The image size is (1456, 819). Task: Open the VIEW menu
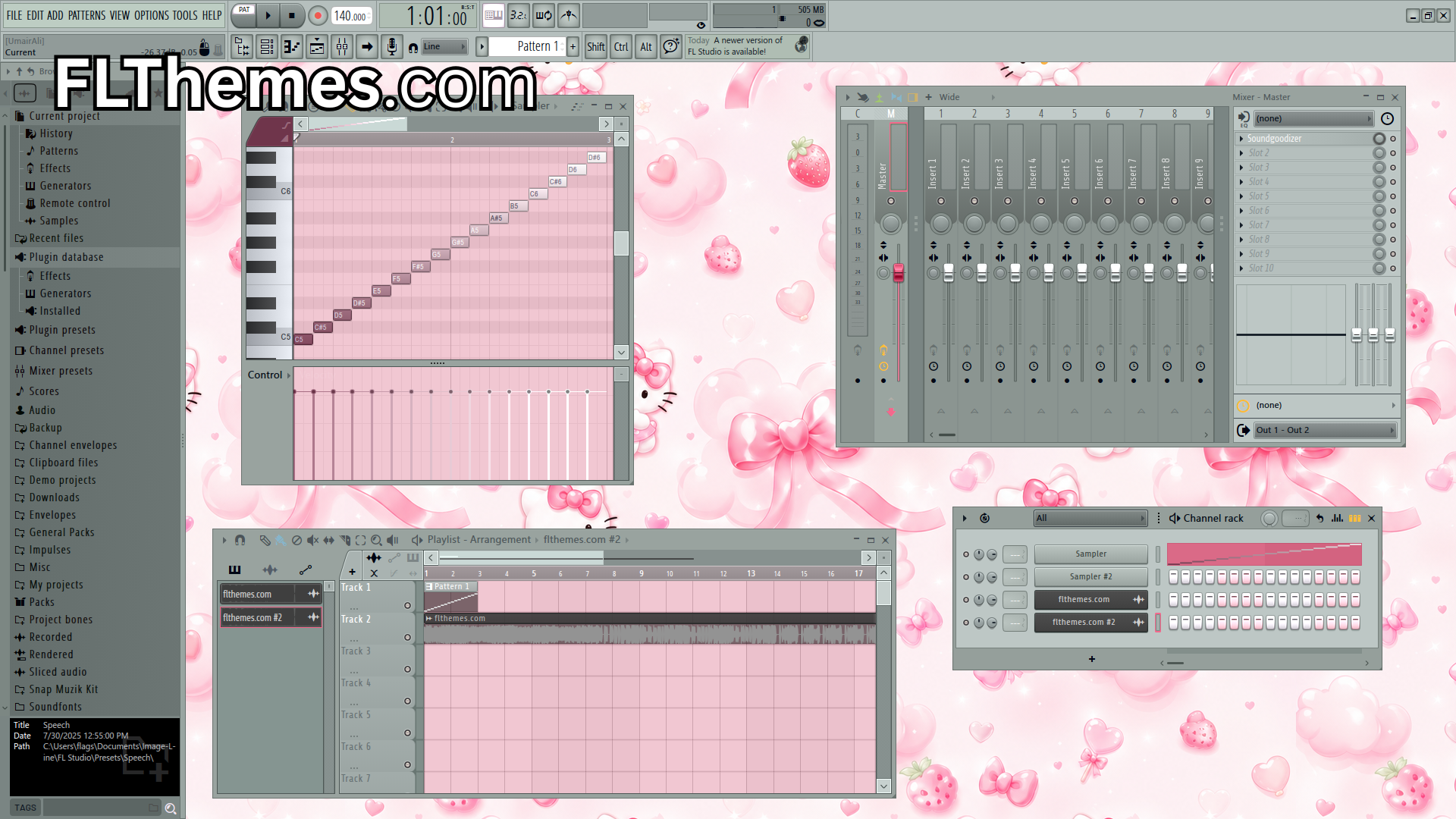coord(120,15)
